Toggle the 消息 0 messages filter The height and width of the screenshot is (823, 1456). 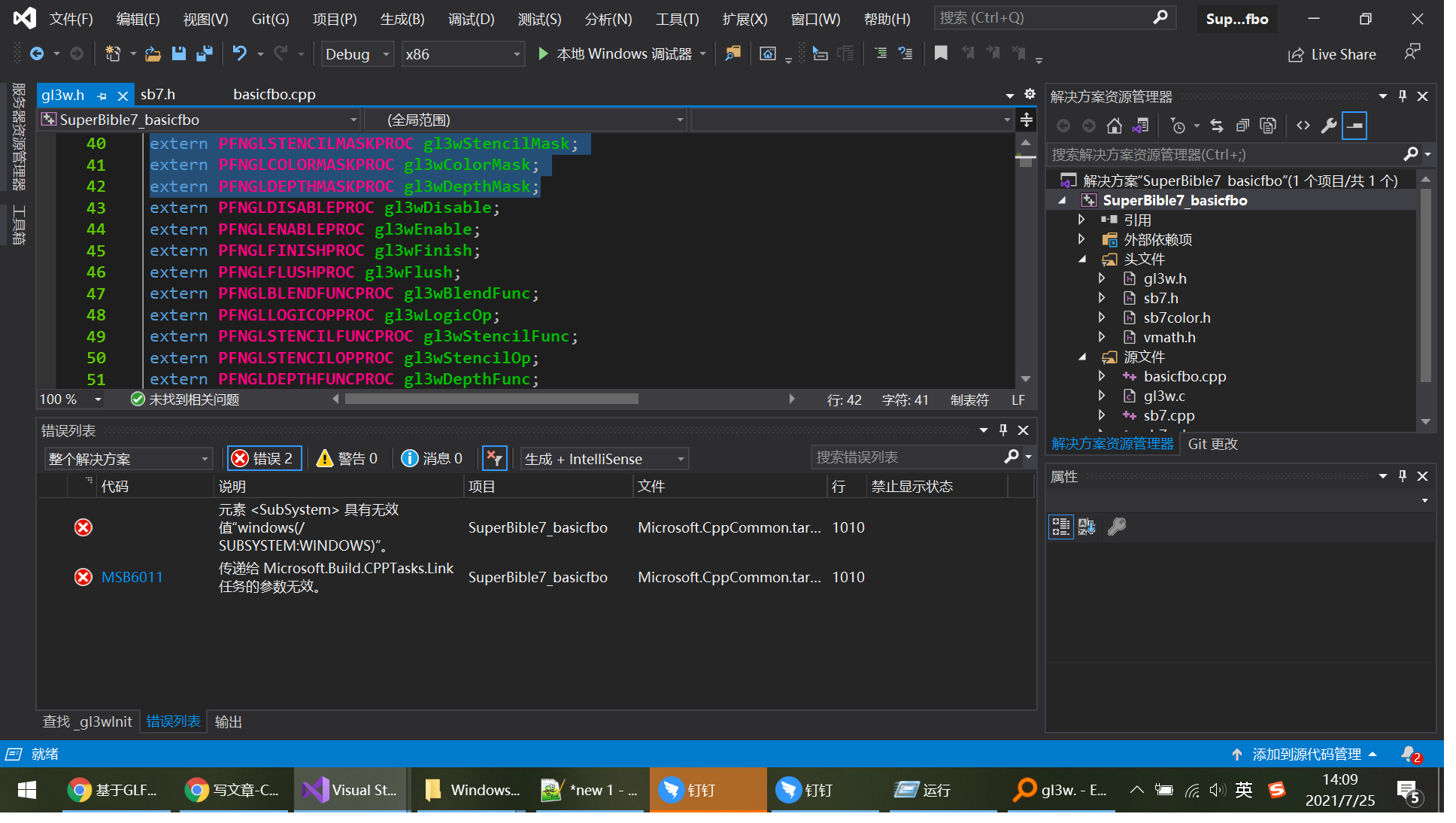tap(432, 457)
